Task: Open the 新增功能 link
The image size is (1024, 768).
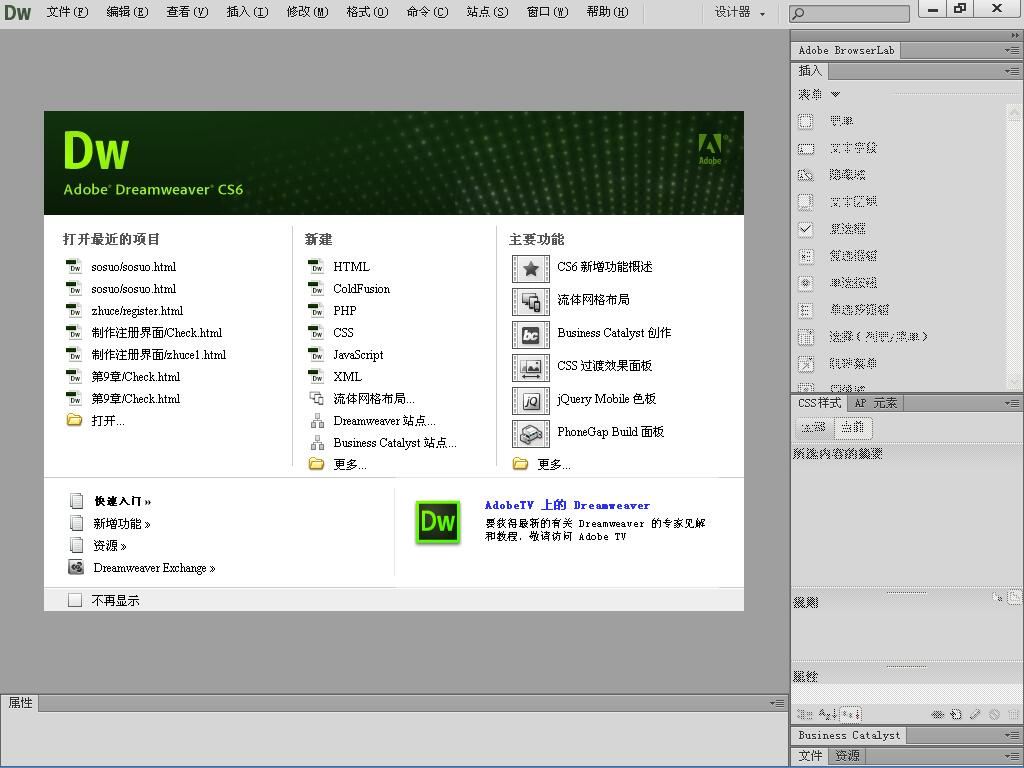Action: [122, 524]
